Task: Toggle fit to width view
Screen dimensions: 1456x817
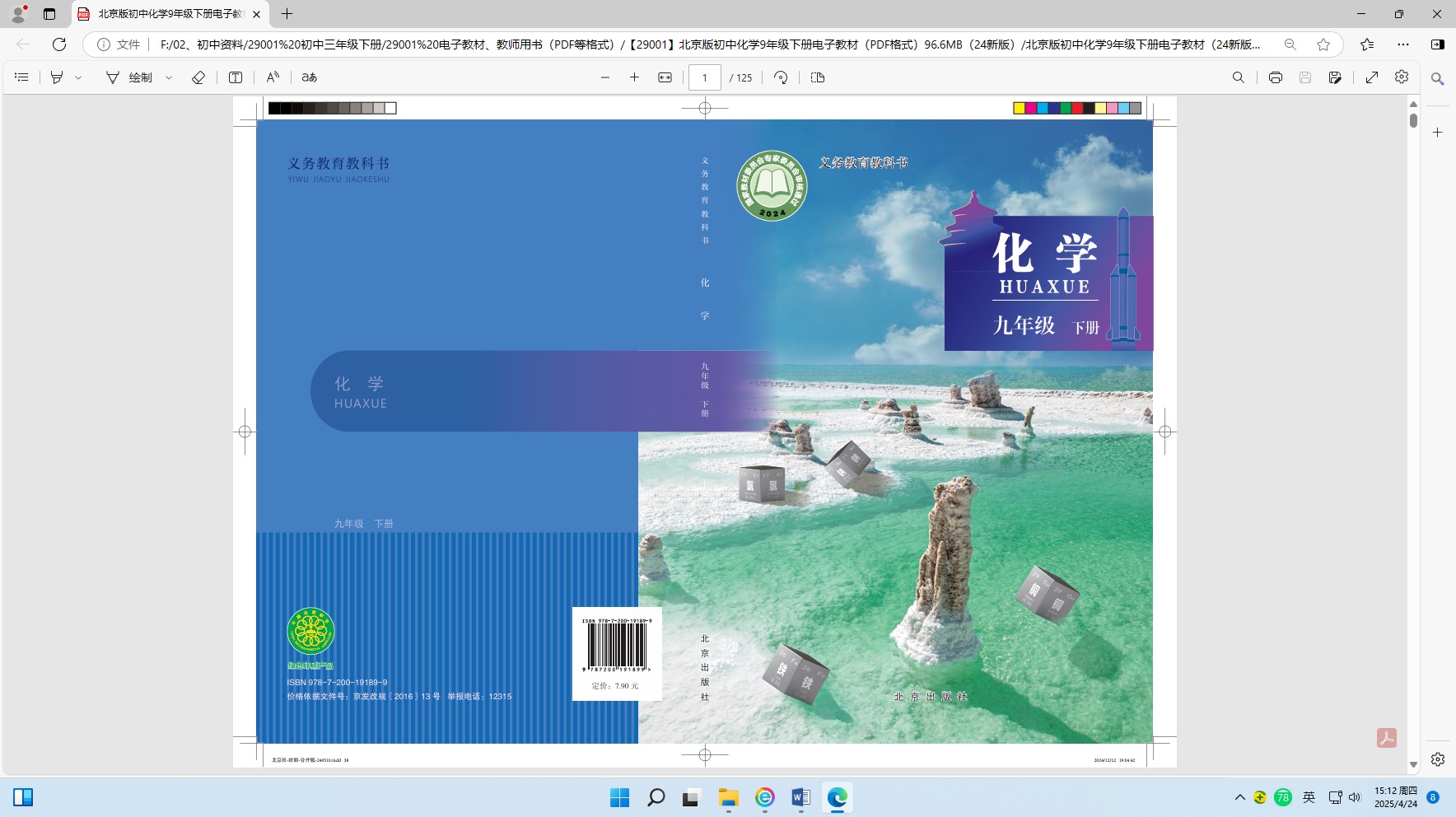Action: point(665,77)
